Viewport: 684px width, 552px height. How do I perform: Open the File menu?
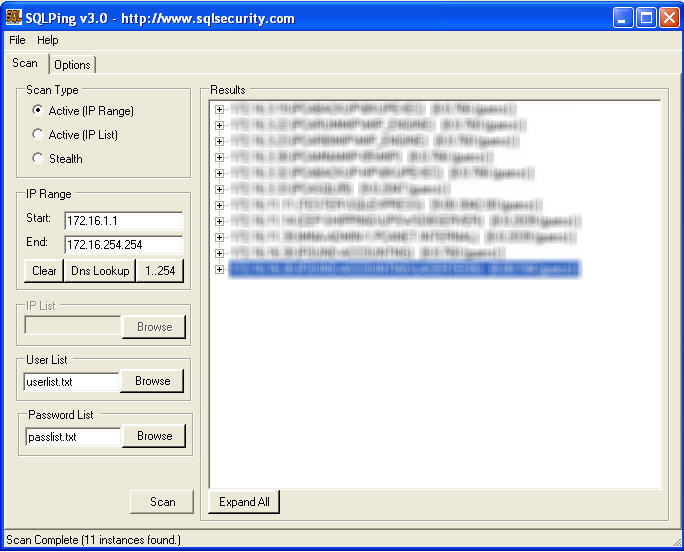[17, 40]
